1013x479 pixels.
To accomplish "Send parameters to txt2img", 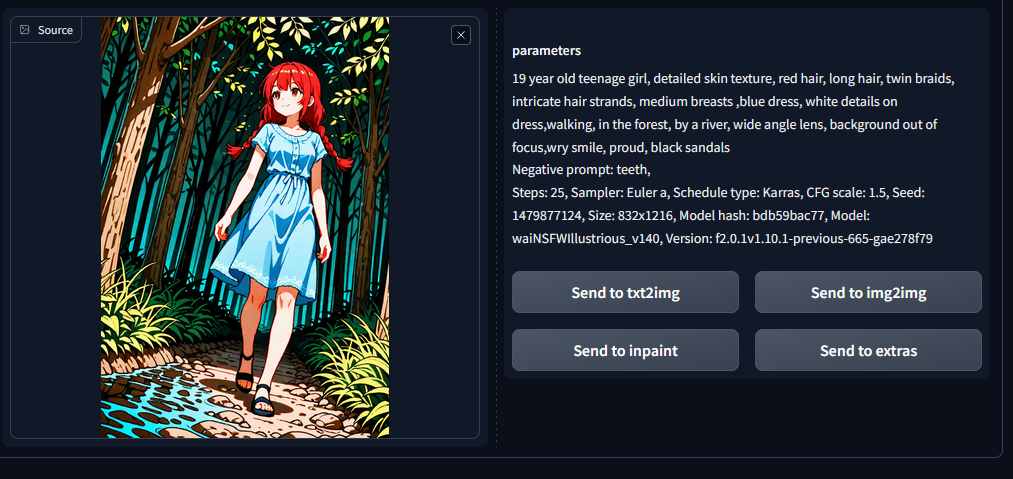I will click(625, 292).
